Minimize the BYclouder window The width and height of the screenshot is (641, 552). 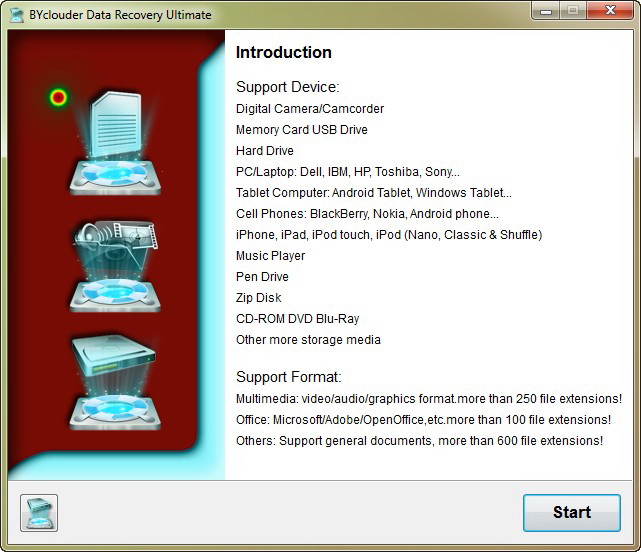coord(546,12)
